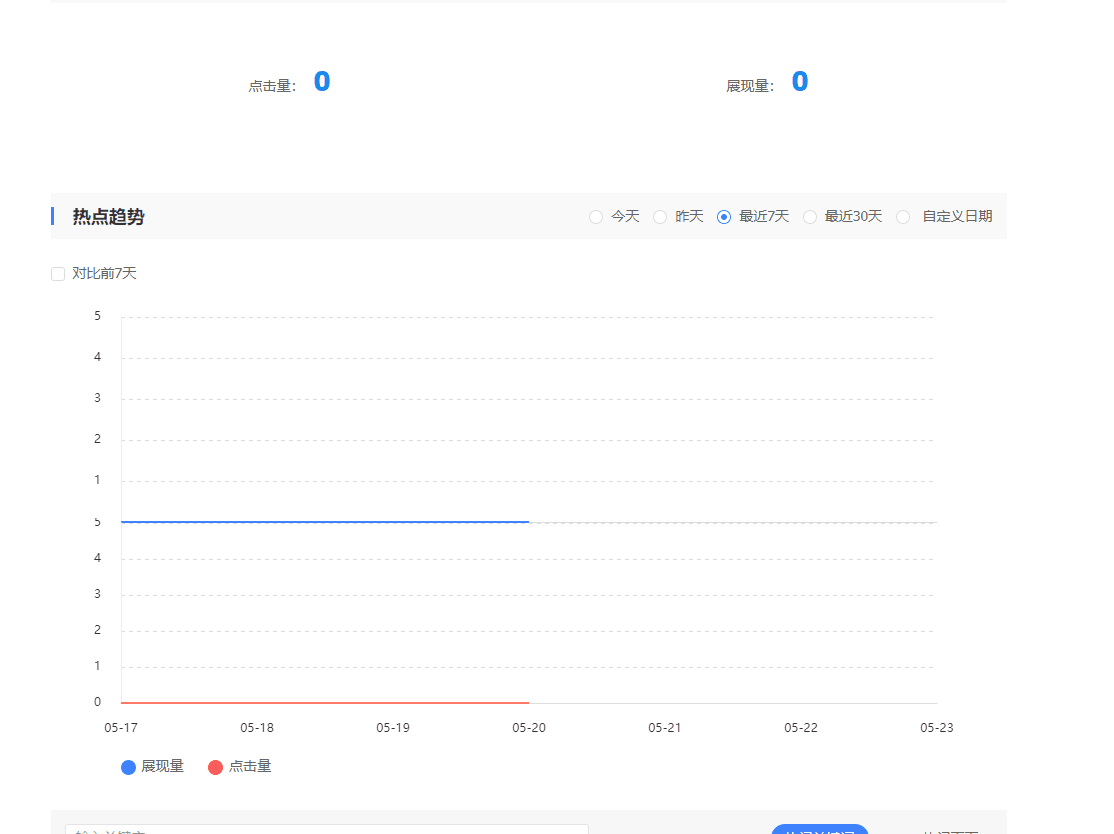Select the 最近30天 radio option
This screenshot has width=1114, height=834.
810,217
